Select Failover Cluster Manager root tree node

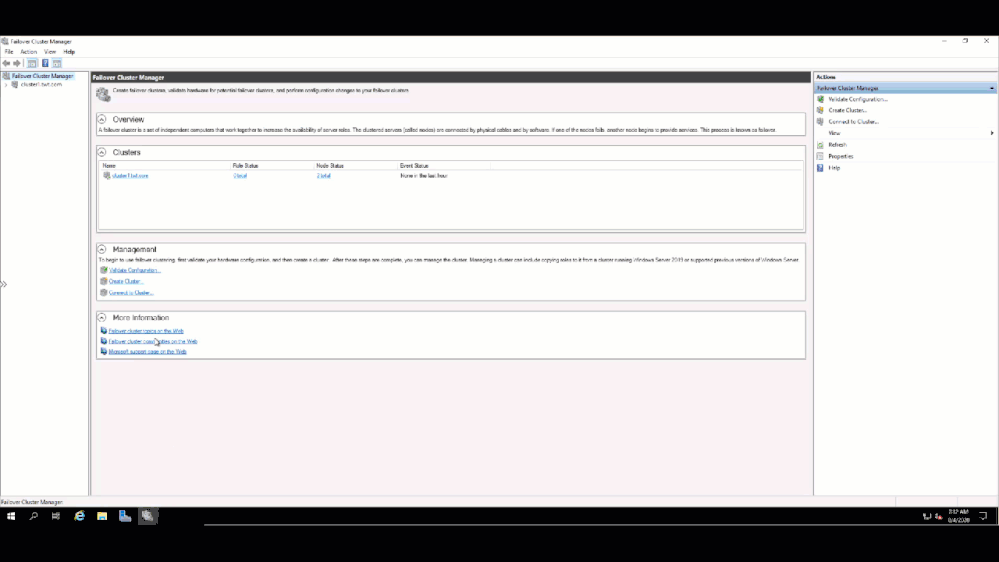(x=42, y=76)
